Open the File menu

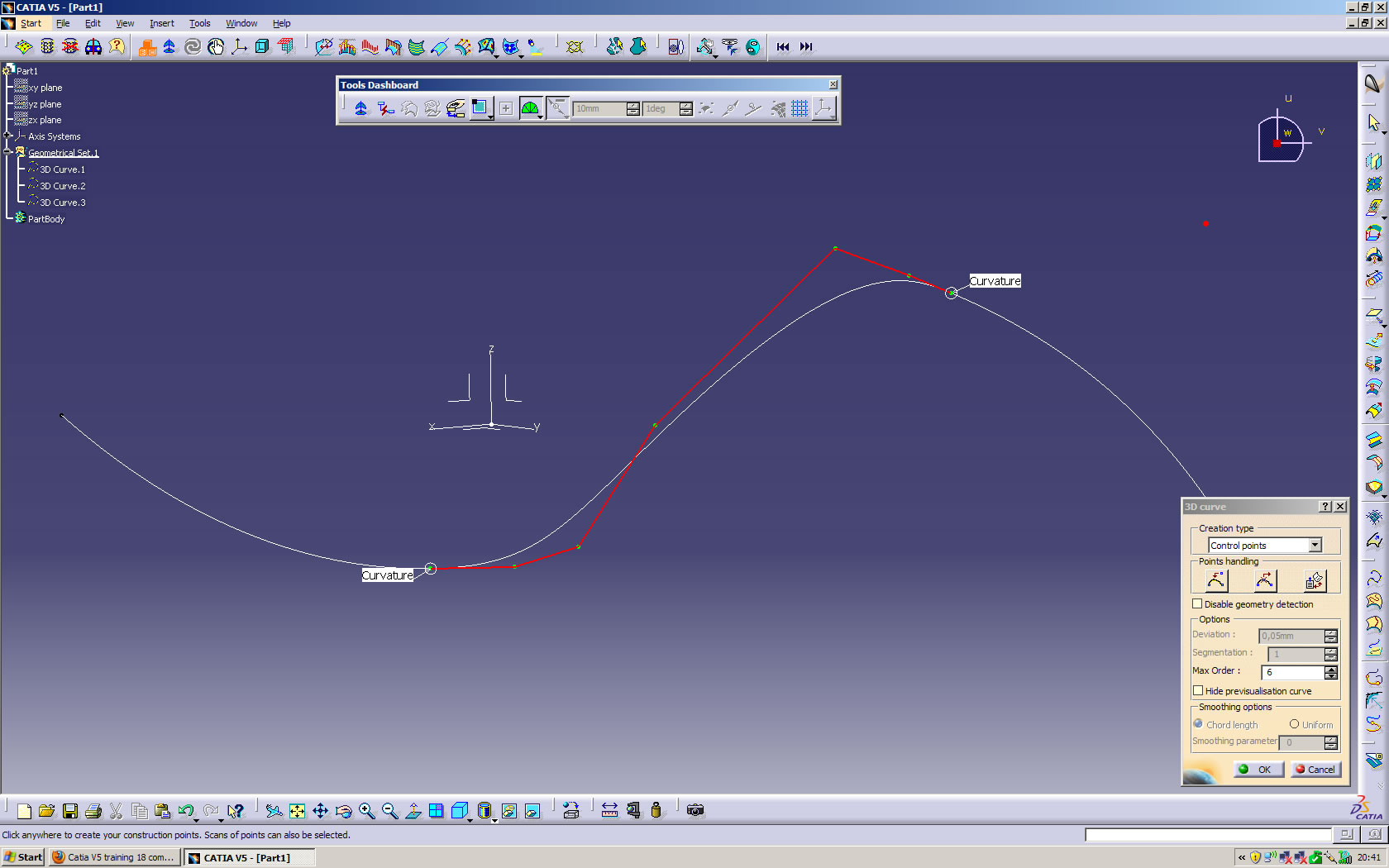tap(63, 23)
